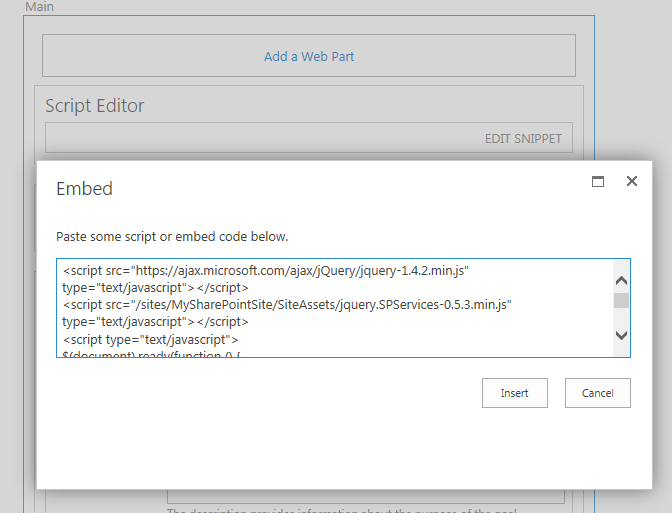Screen dimensions: 672x513
Task: Click the <script type="text/javascript"> line
Action: 150,339
